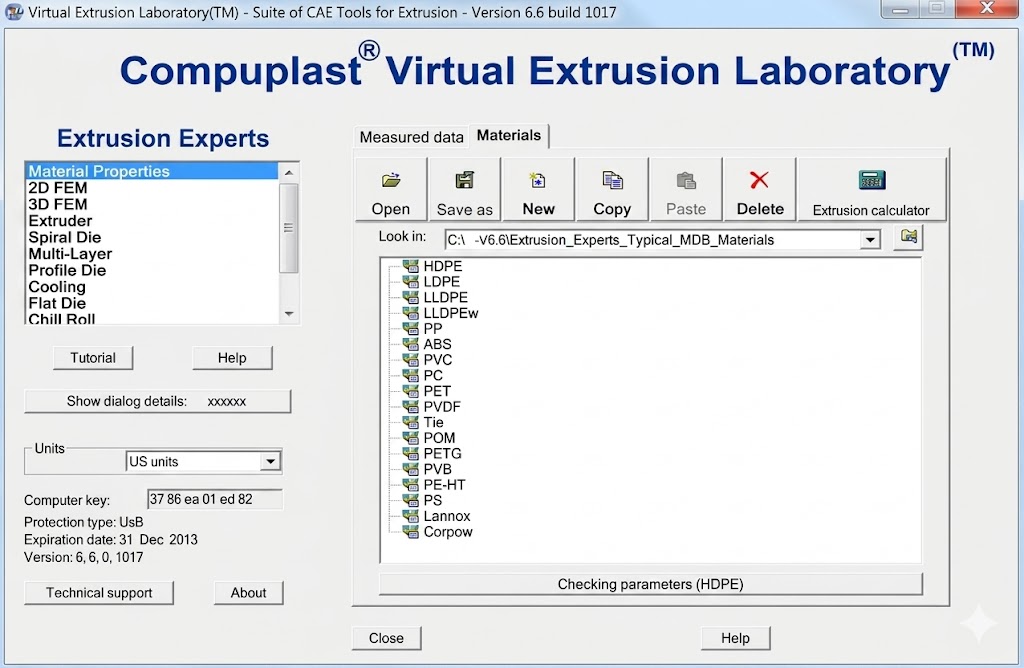
Task: Select the LLDPEw material icon
Action: coord(411,313)
